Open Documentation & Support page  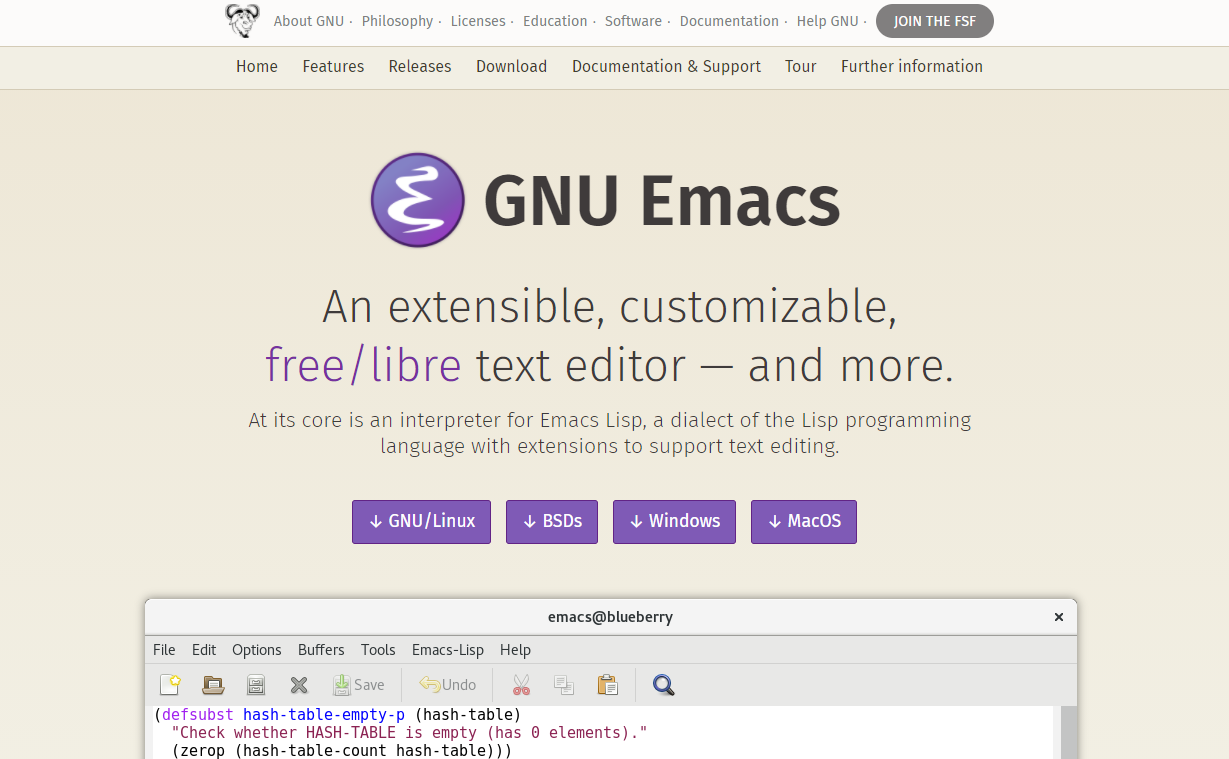(666, 67)
